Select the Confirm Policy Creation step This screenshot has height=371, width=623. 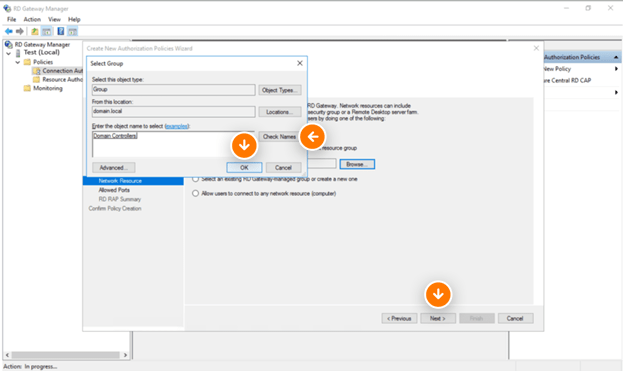[x=115, y=208]
